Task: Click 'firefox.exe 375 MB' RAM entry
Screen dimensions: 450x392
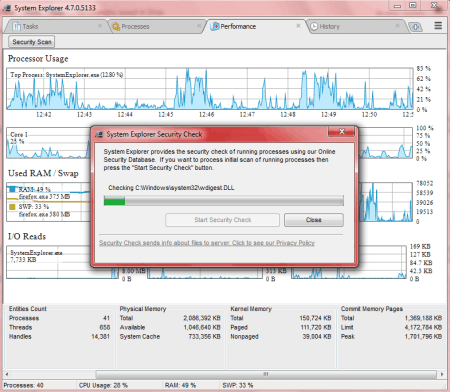Action: [44, 197]
